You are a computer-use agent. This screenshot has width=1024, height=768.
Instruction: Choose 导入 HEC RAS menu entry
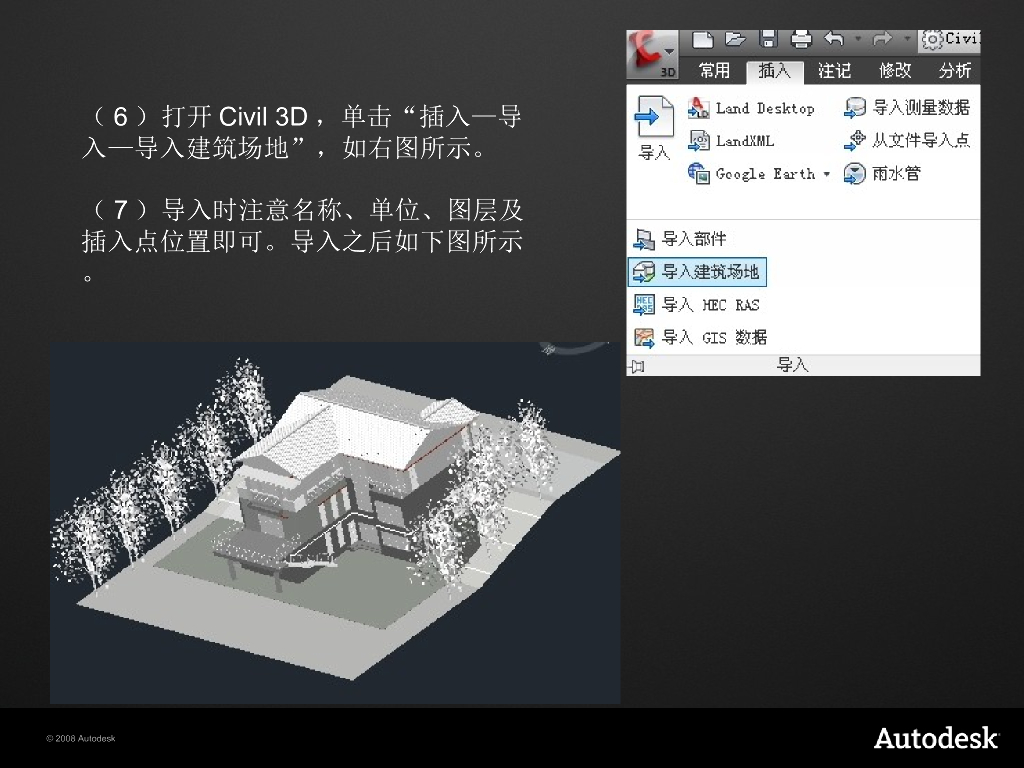click(697, 305)
